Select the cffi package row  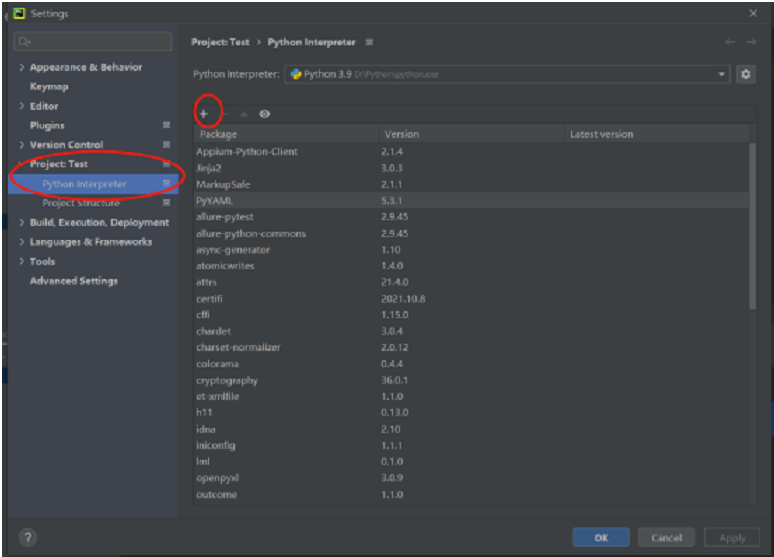[x=471, y=315]
